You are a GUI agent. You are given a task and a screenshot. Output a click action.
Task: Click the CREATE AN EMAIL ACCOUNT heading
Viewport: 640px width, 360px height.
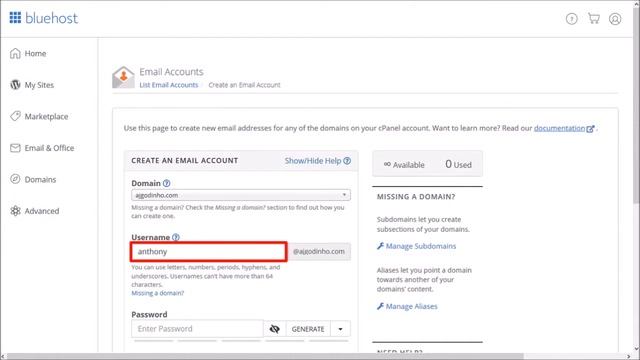184,160
